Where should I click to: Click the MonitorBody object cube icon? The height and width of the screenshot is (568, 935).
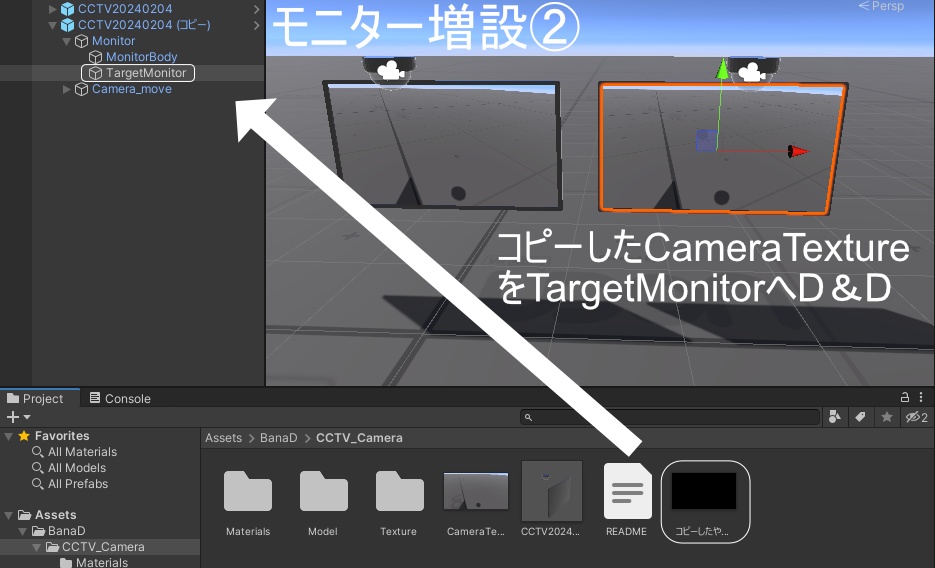(x=95, y=57)
